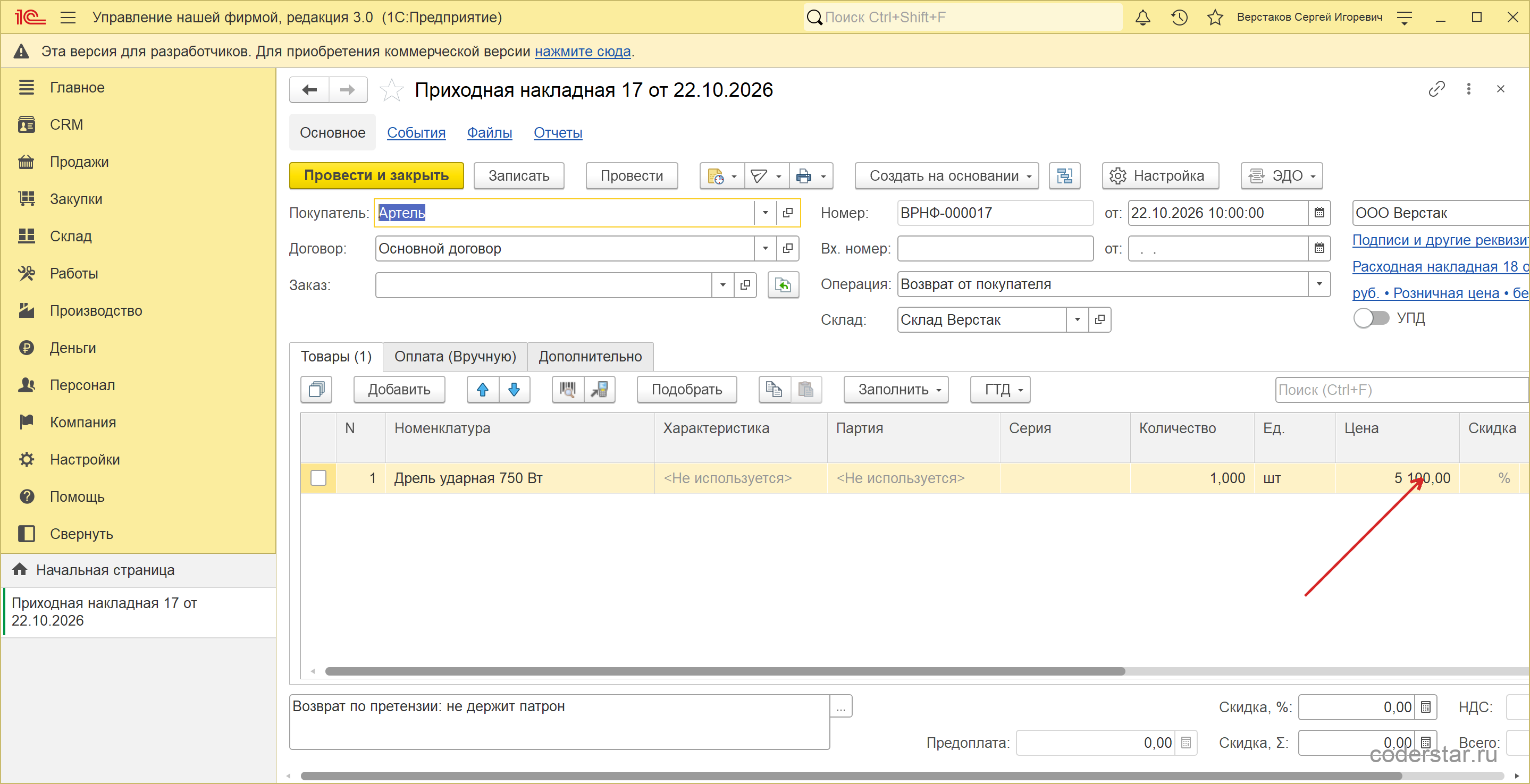Viewport: 1530px width, 784px height.
Task: Move row up with blue arrow
Action: (483, 390)
